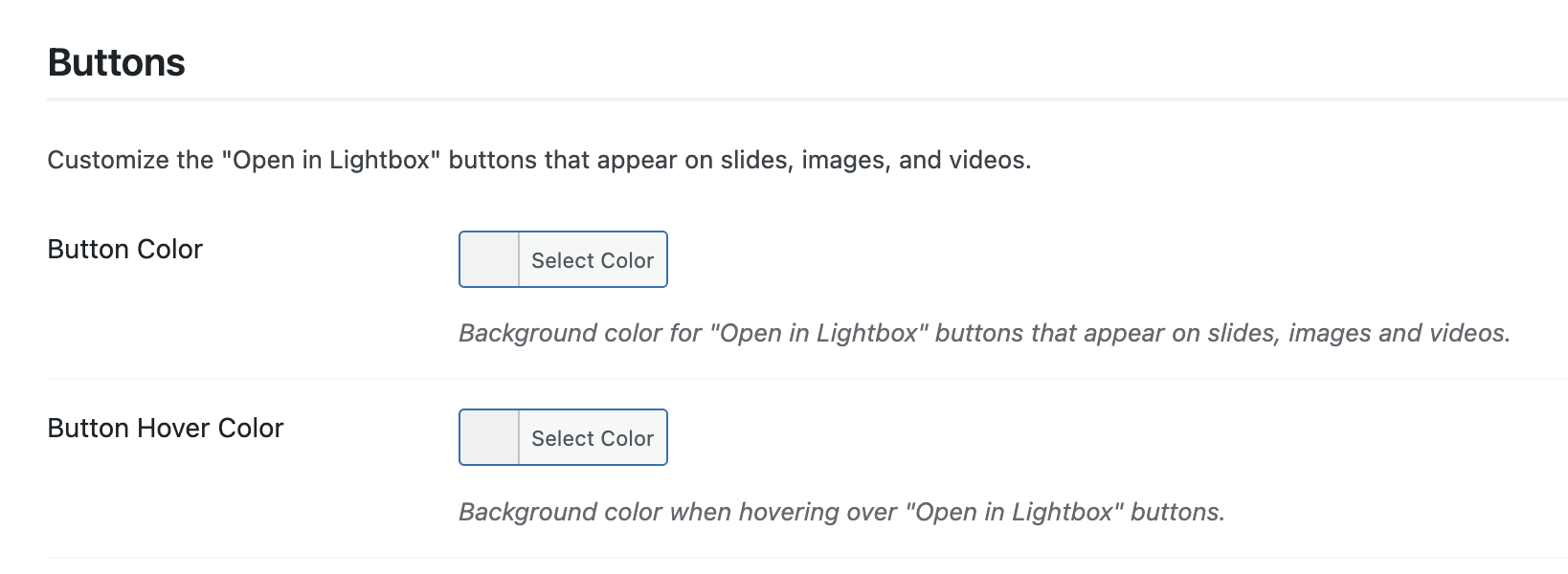Click the Button Hover Color swatch preview
Image resolution: width=1568 pixels, height=574 pixels.
click(x=489, y=438)
